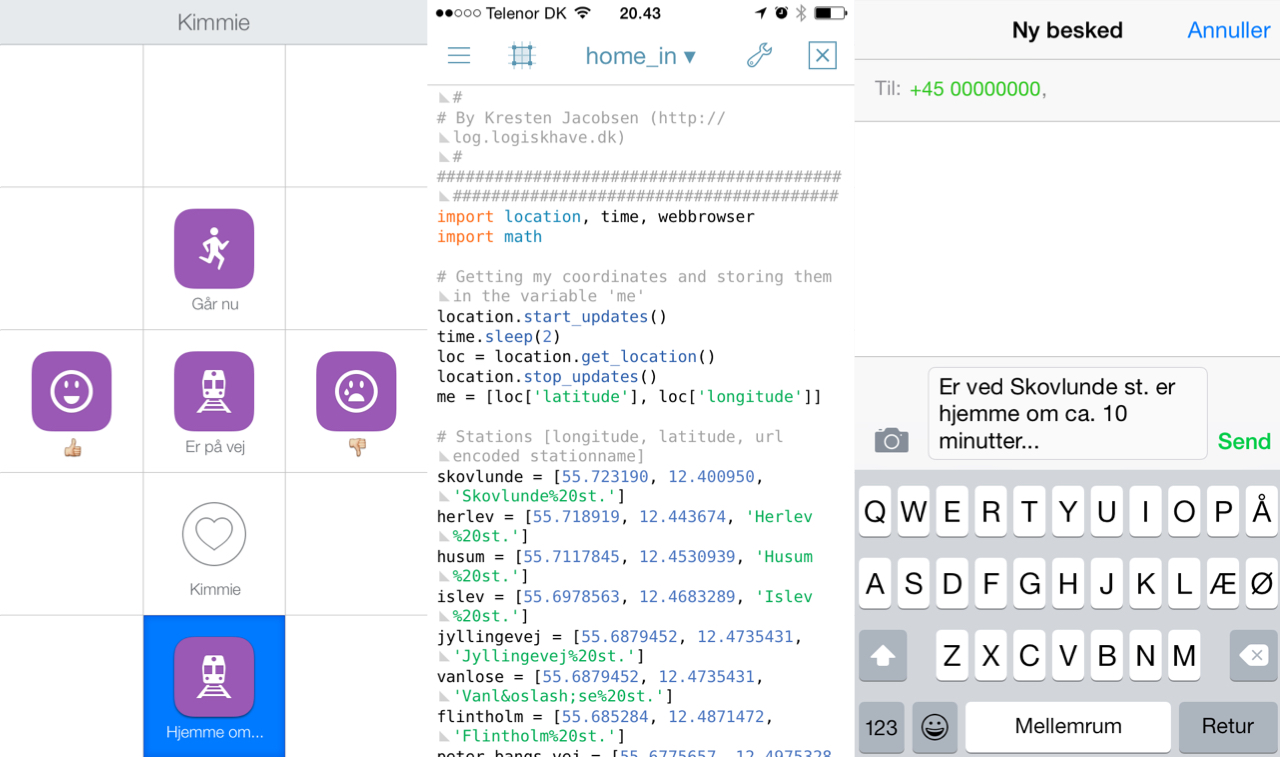
Task: Tap the smiley face thumbs-up icon
Action: 72,392
